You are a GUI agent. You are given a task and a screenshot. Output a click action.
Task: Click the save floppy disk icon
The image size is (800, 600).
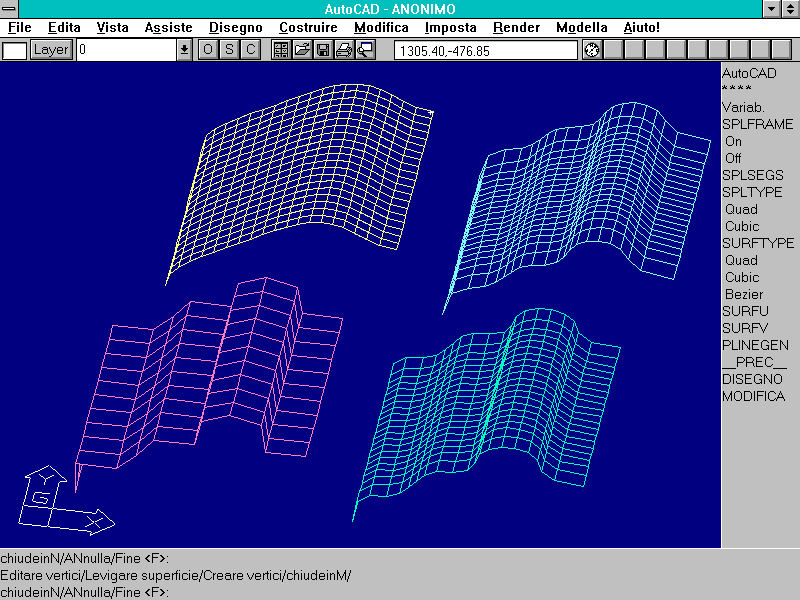(323, 49)
